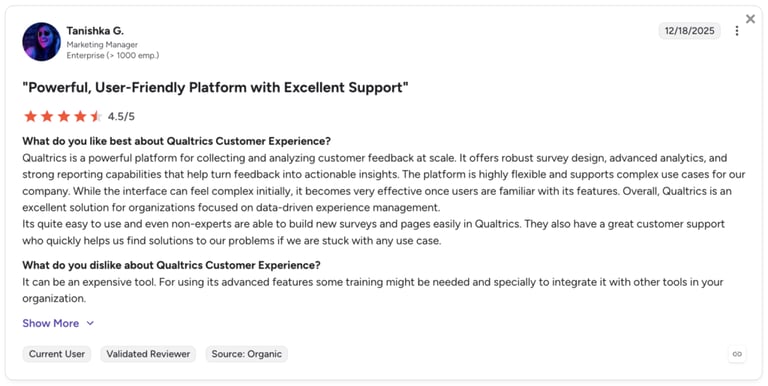Click the fourth rating star
Image resolution: width=768 pixels, height=386 pixels.
(x=80, y=116)
